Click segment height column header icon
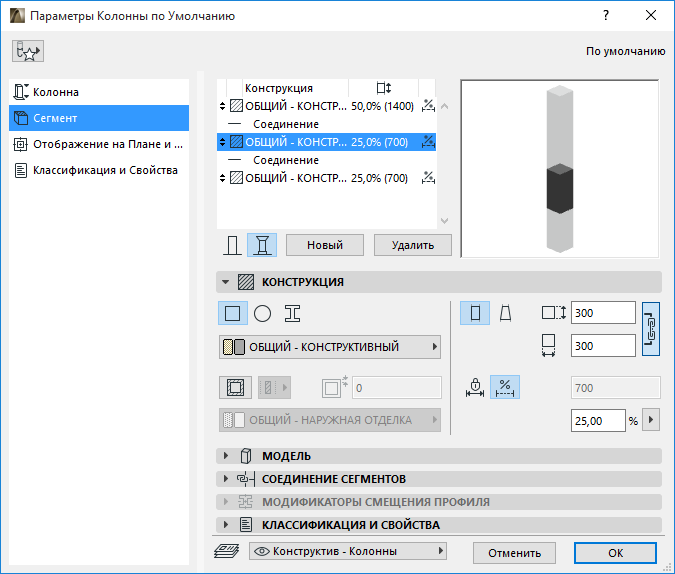The width and height of the screenshot is (675, 574). click(384, 88)
